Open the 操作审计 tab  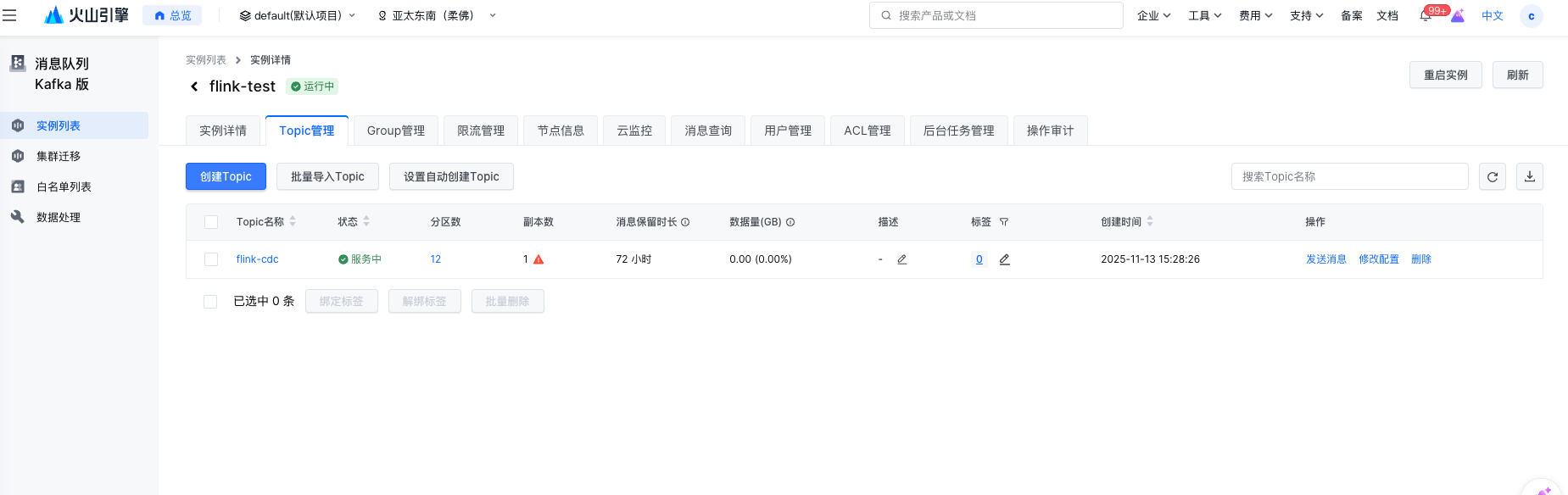(x=1050, y=131)
